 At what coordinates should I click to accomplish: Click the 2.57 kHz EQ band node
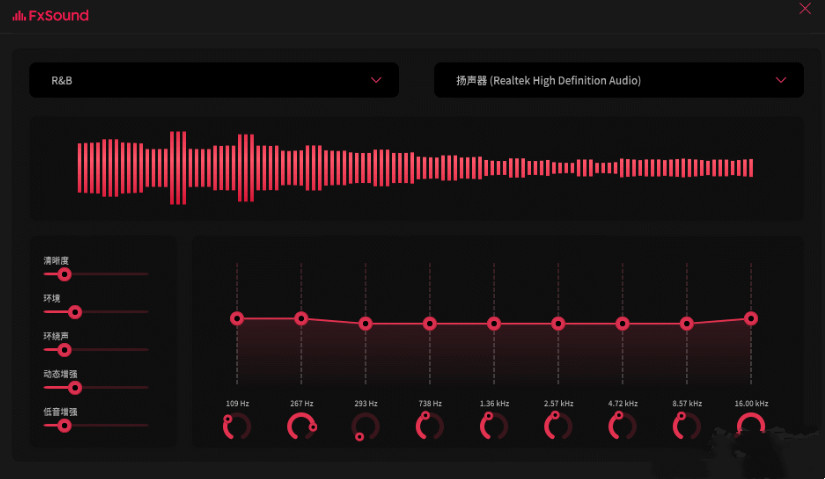pos(558,323)
